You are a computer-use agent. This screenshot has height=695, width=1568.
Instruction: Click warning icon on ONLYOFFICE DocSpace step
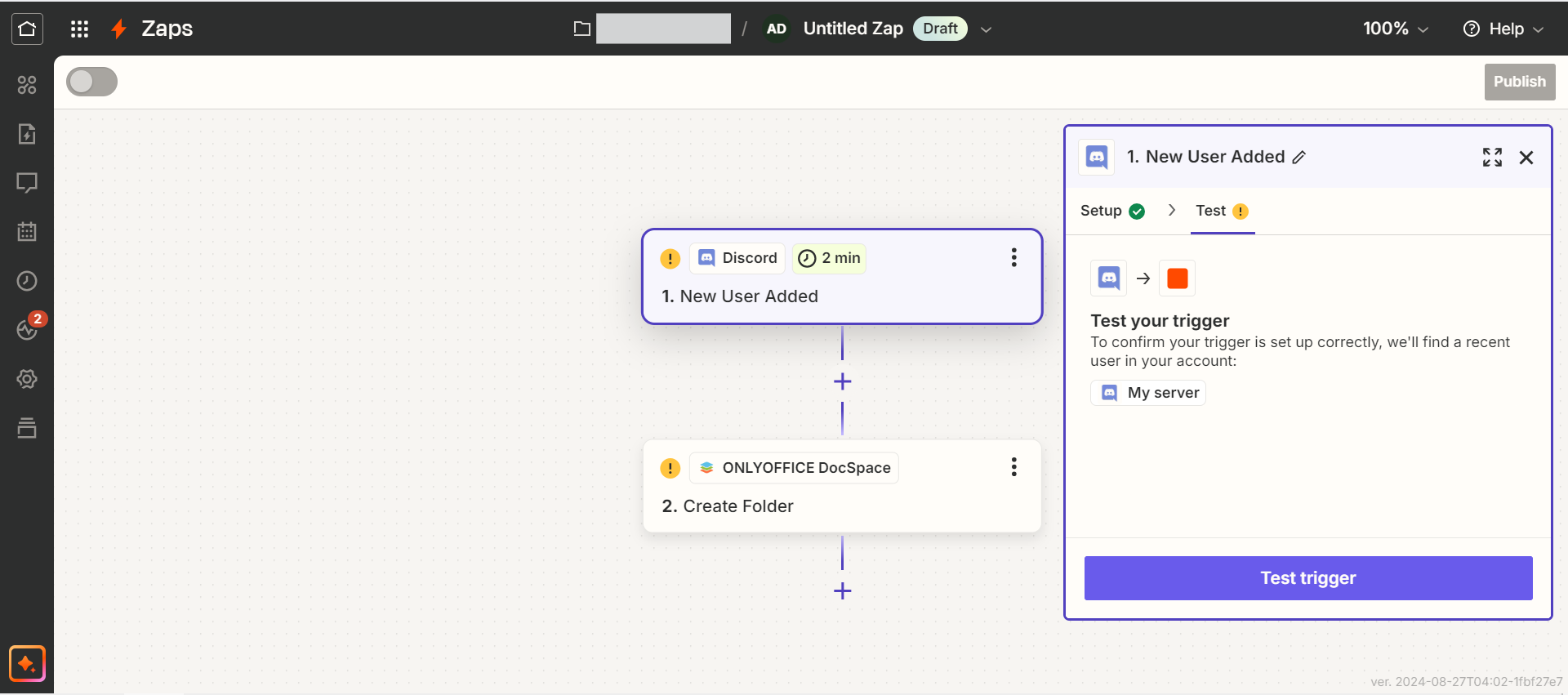click(x=670, y=468)
